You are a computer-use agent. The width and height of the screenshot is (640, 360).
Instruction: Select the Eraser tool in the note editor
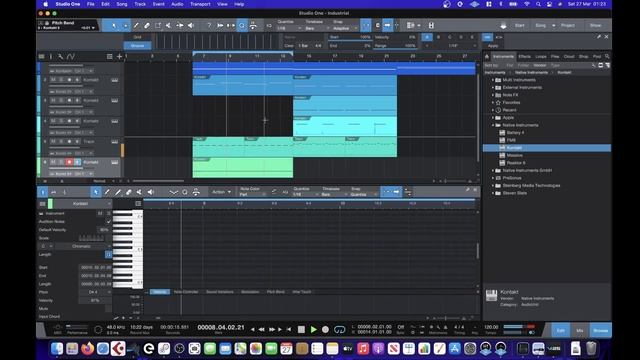[x=129, y=192]
